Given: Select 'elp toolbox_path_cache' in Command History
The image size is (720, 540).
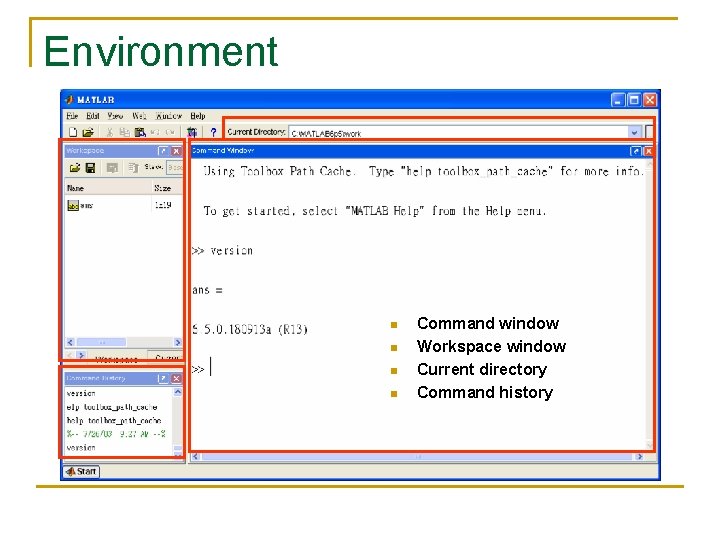Looking at the screenshot, I should pyautogui.click(x=112, y=407).
